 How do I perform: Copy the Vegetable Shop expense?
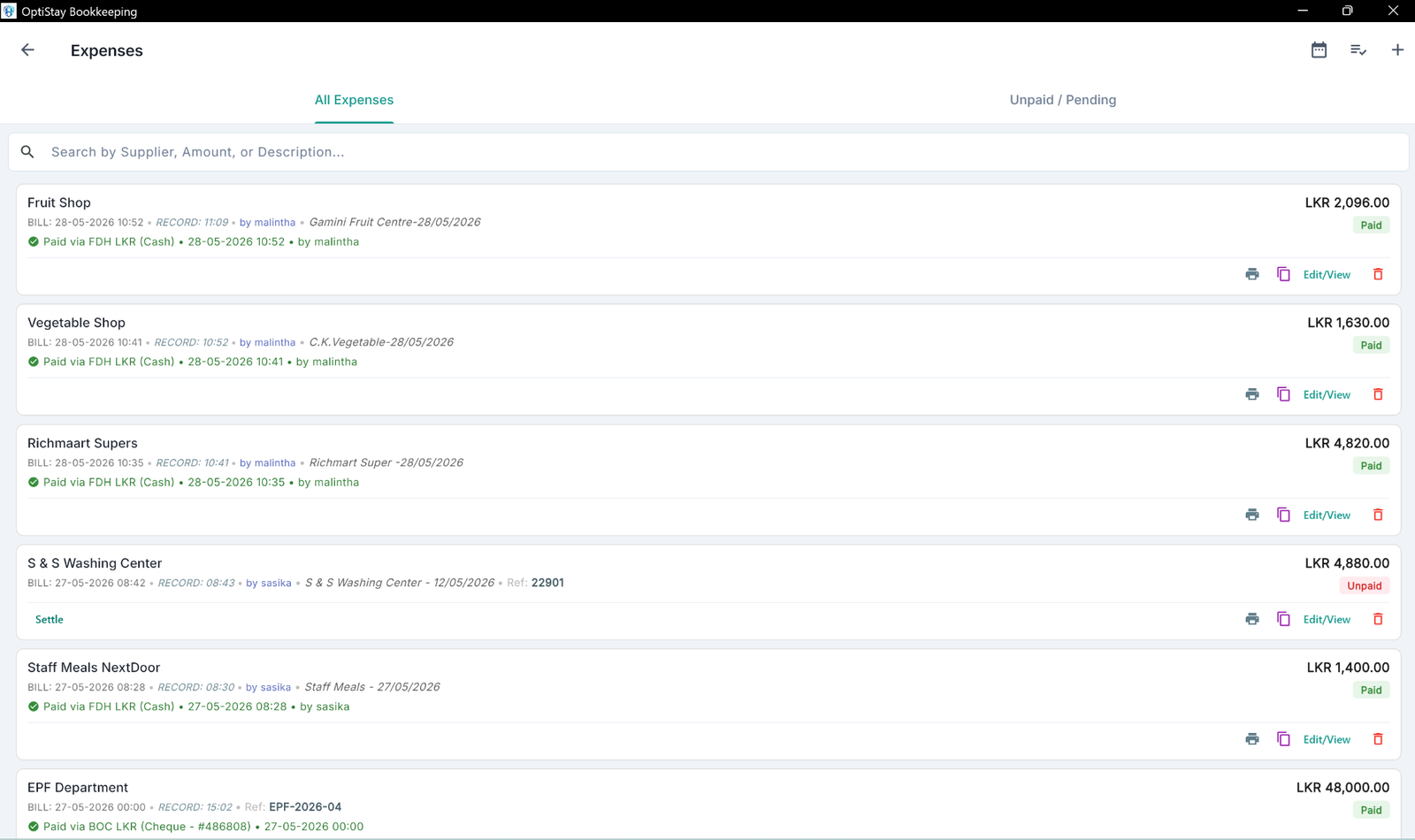[x=1283, y=394]
